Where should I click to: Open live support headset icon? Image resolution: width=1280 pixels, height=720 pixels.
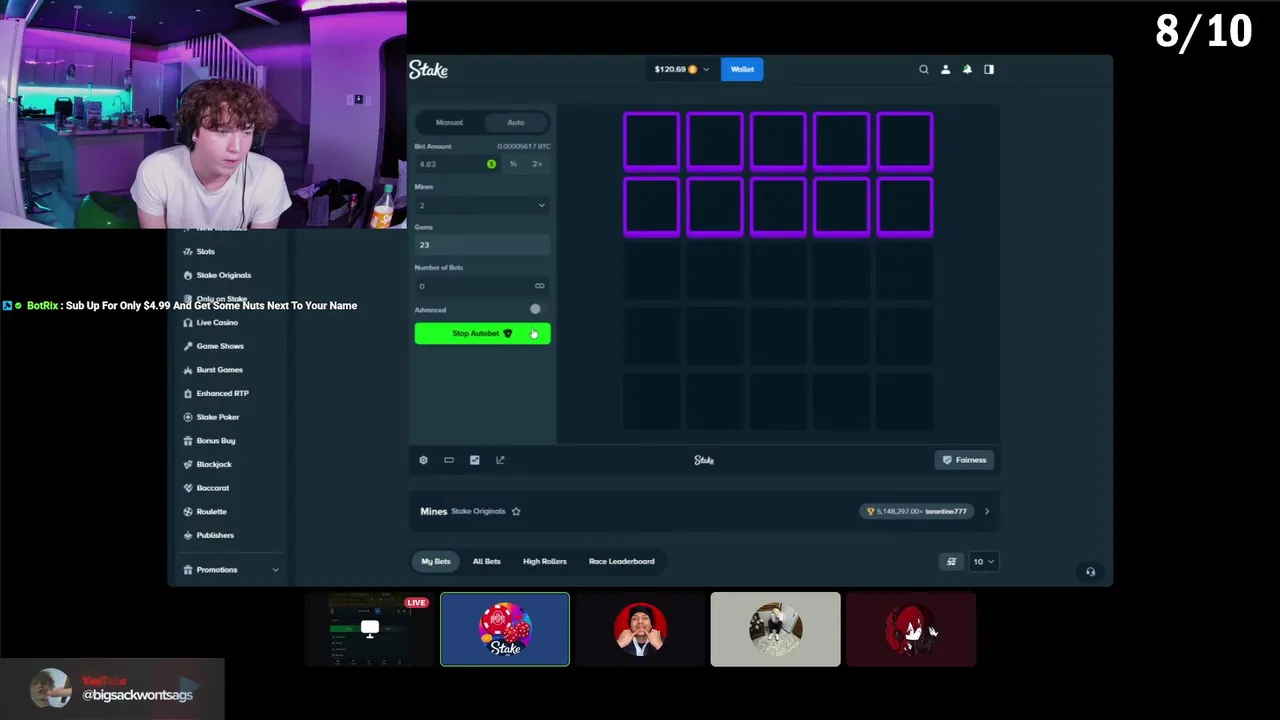(1090, 572)
